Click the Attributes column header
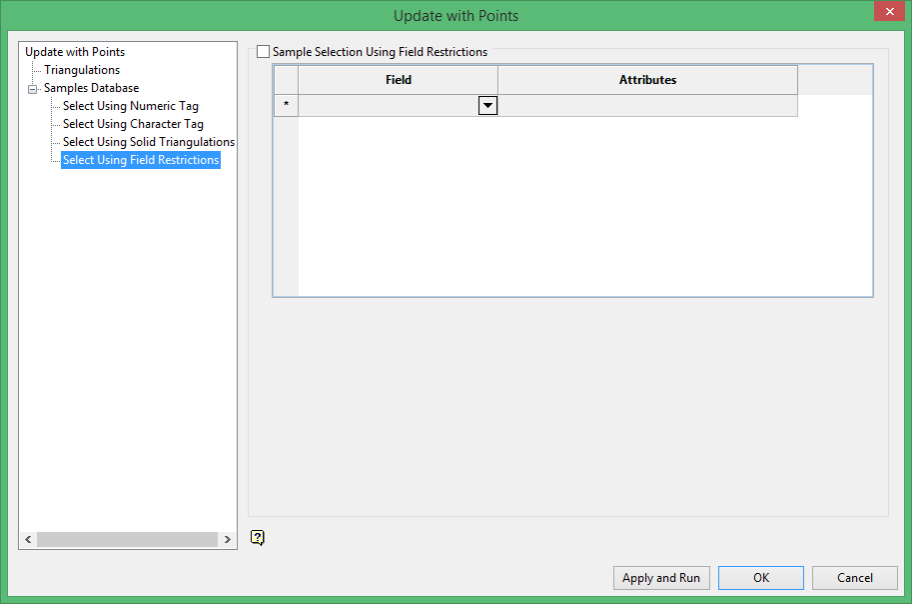This screenshot has height=604, width=912. click(647, 80)
